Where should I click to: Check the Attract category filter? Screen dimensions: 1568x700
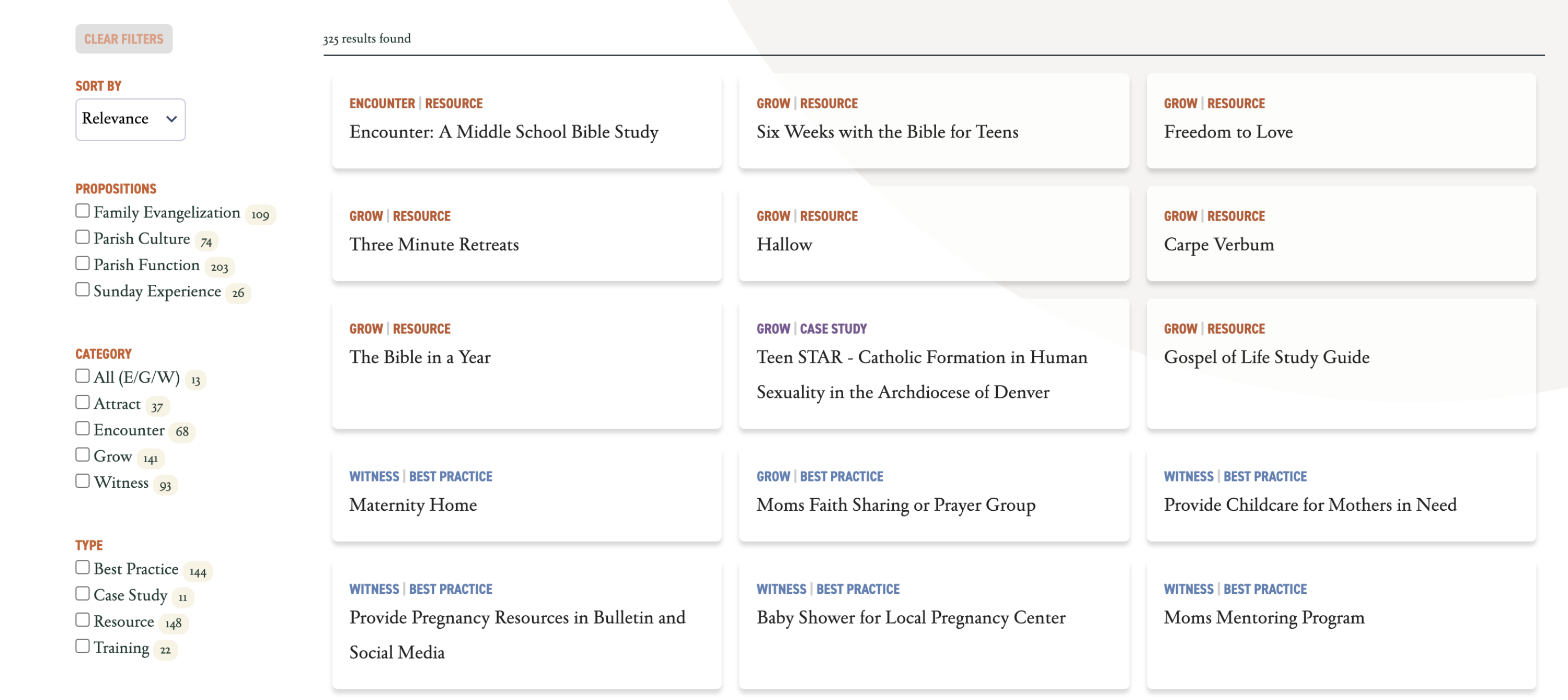click(x=82, y=401)
